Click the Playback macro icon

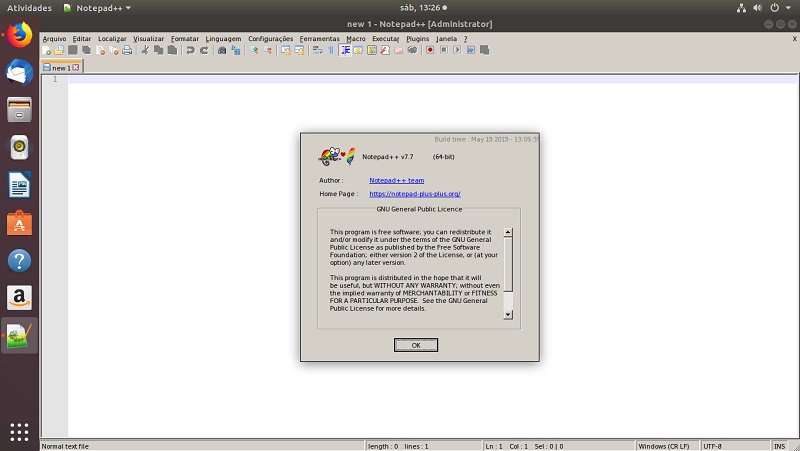point(457,50)
